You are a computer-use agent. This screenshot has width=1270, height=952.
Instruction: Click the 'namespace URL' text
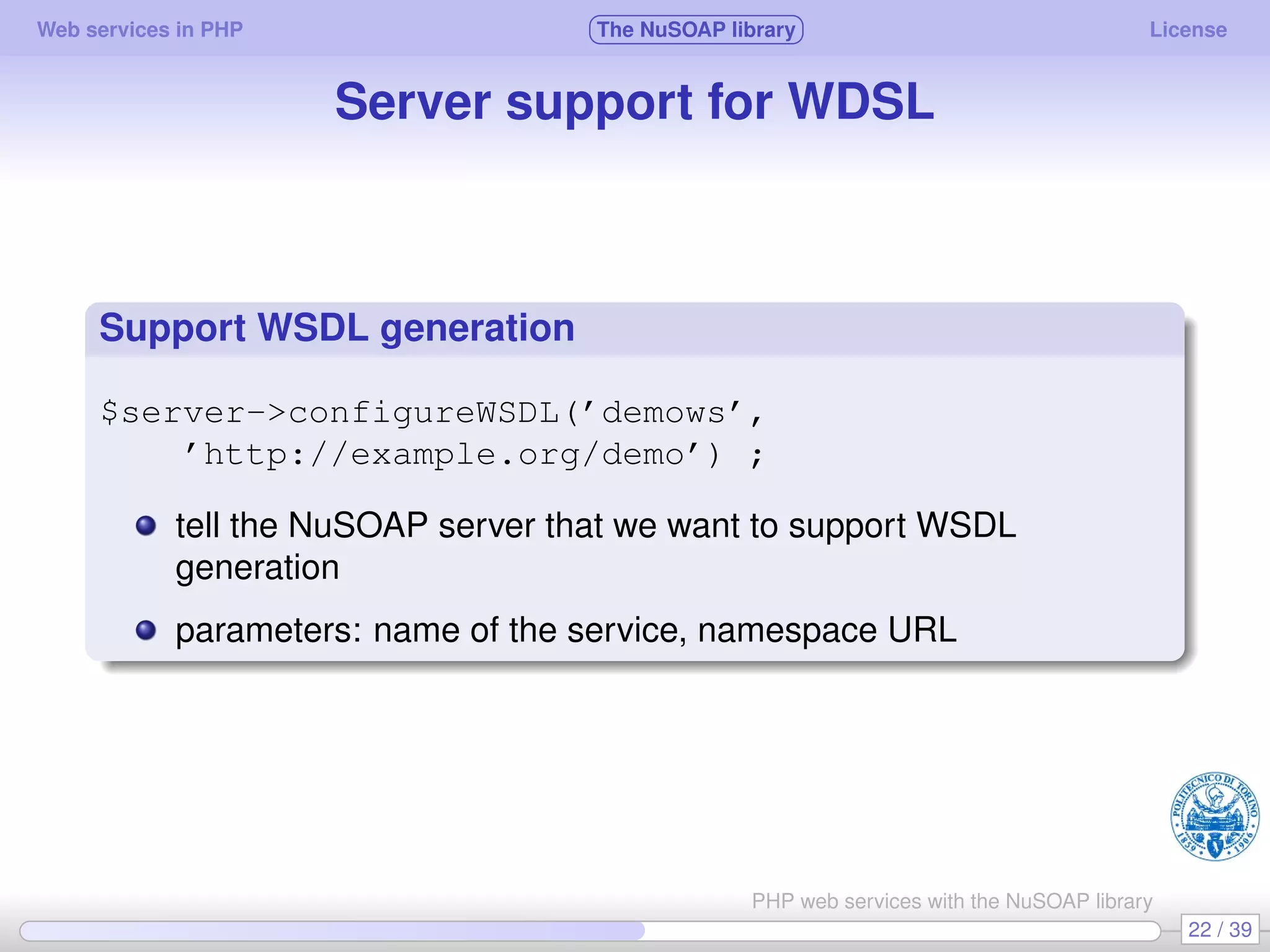(x=827, y=630)
